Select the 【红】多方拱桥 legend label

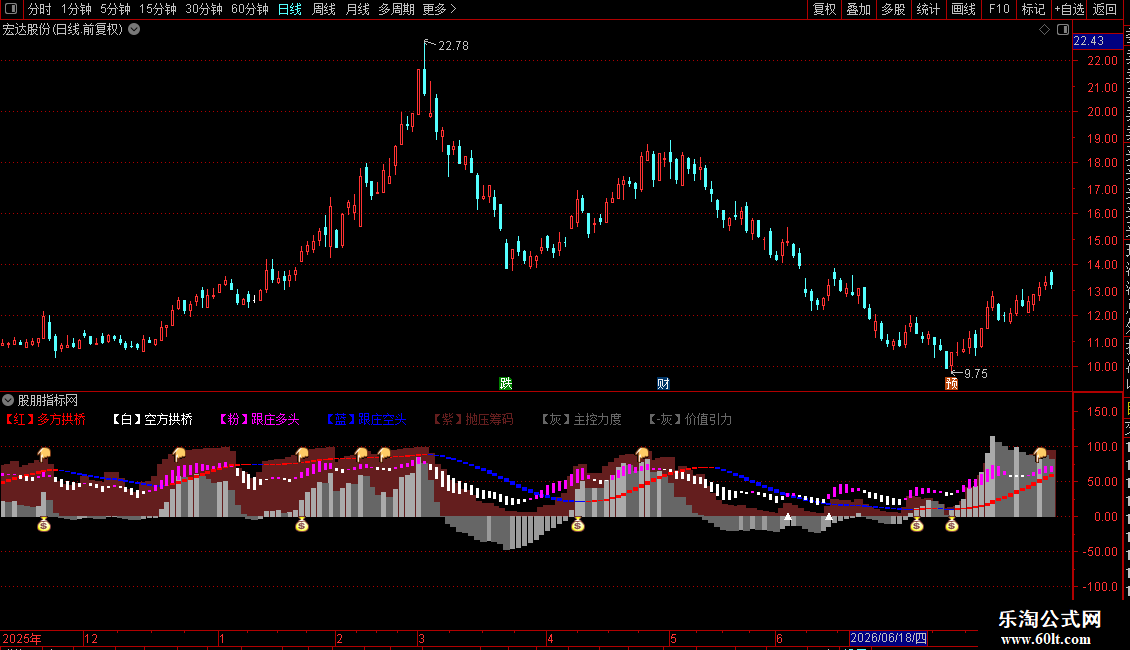coord(45,419)
